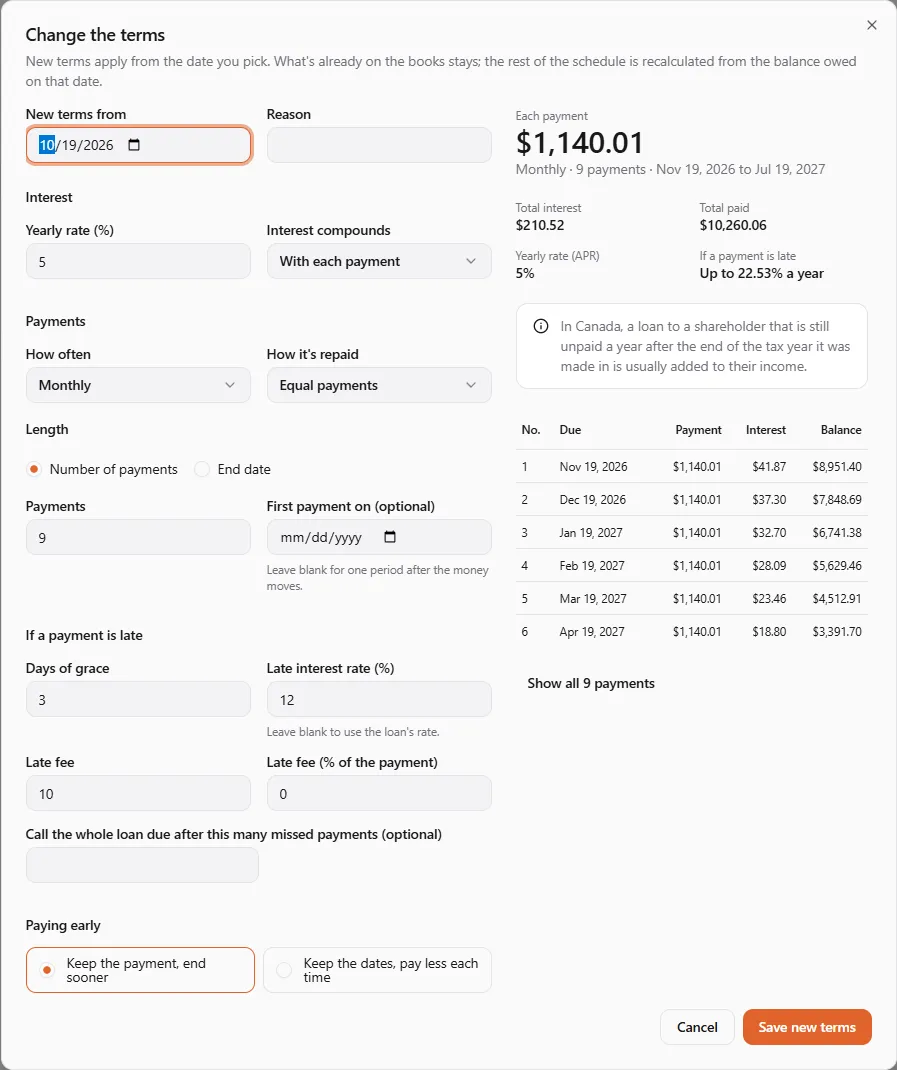
Task: Click the Feb 19, 2027 due date
Action: (x=592, y=566)
